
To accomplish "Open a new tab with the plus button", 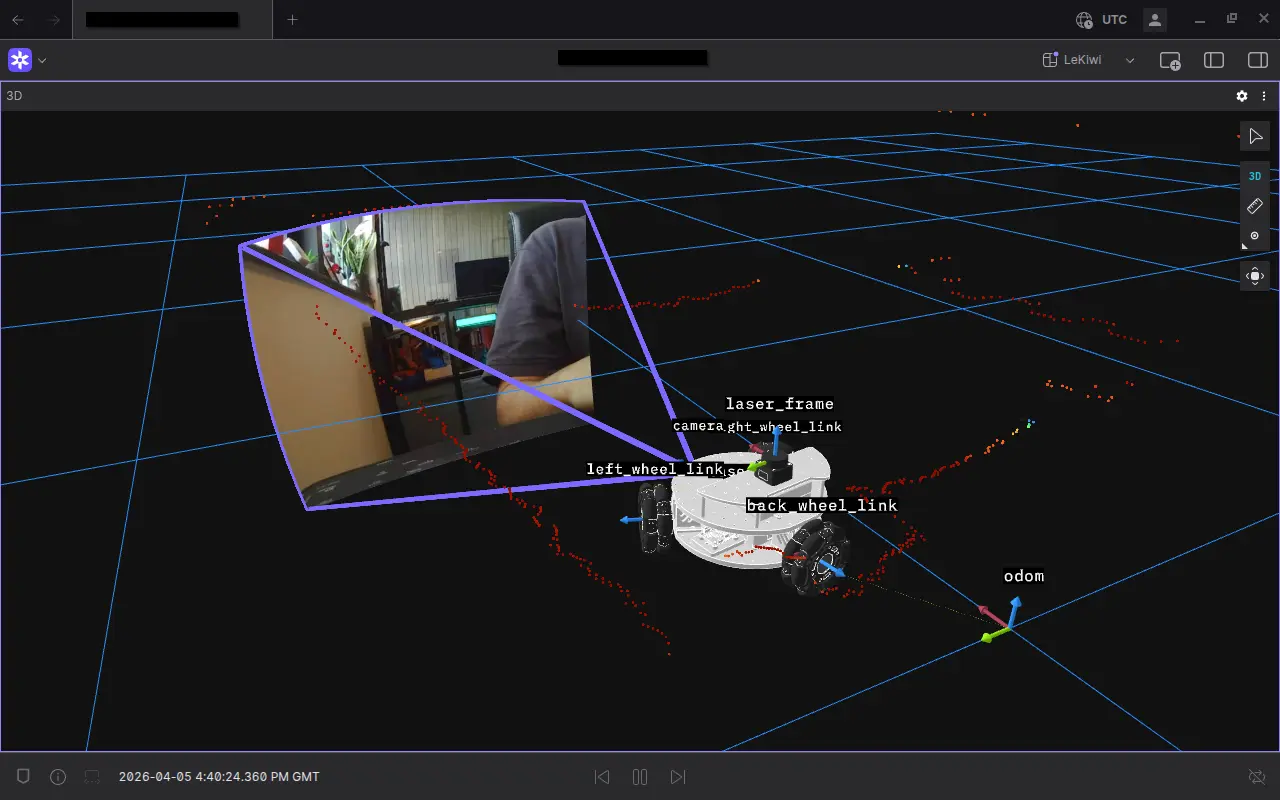I will point(291,20).
